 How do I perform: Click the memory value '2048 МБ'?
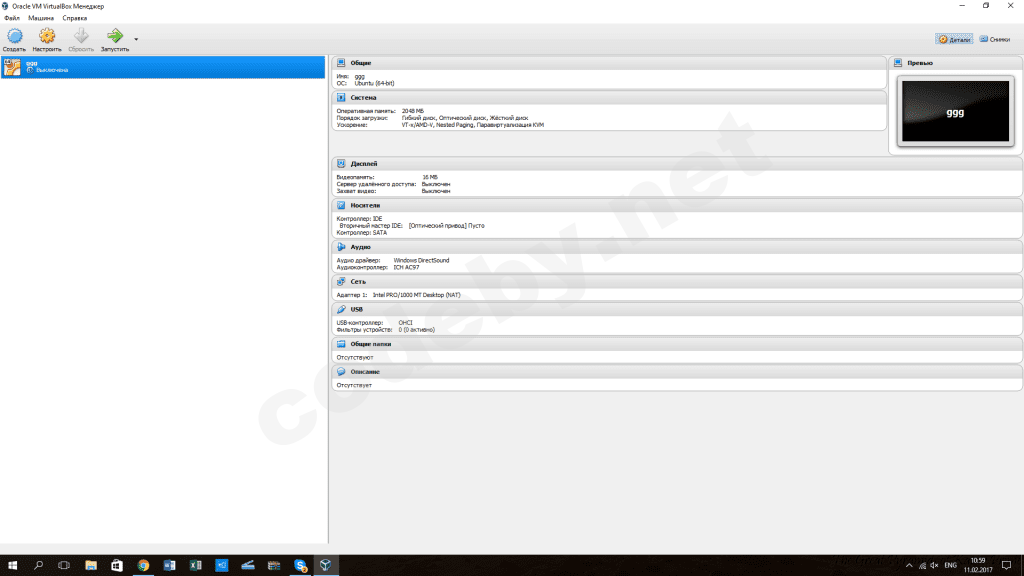(x=413, y=111)
